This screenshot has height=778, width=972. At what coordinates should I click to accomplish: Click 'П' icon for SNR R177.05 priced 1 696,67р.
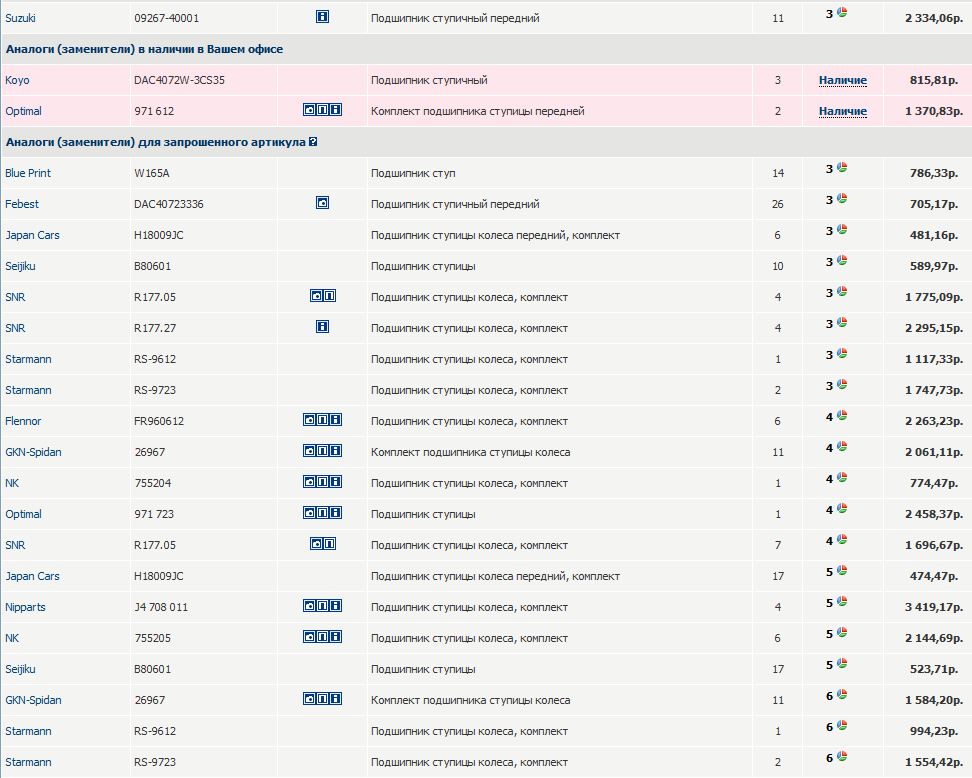tap(329, 544)
